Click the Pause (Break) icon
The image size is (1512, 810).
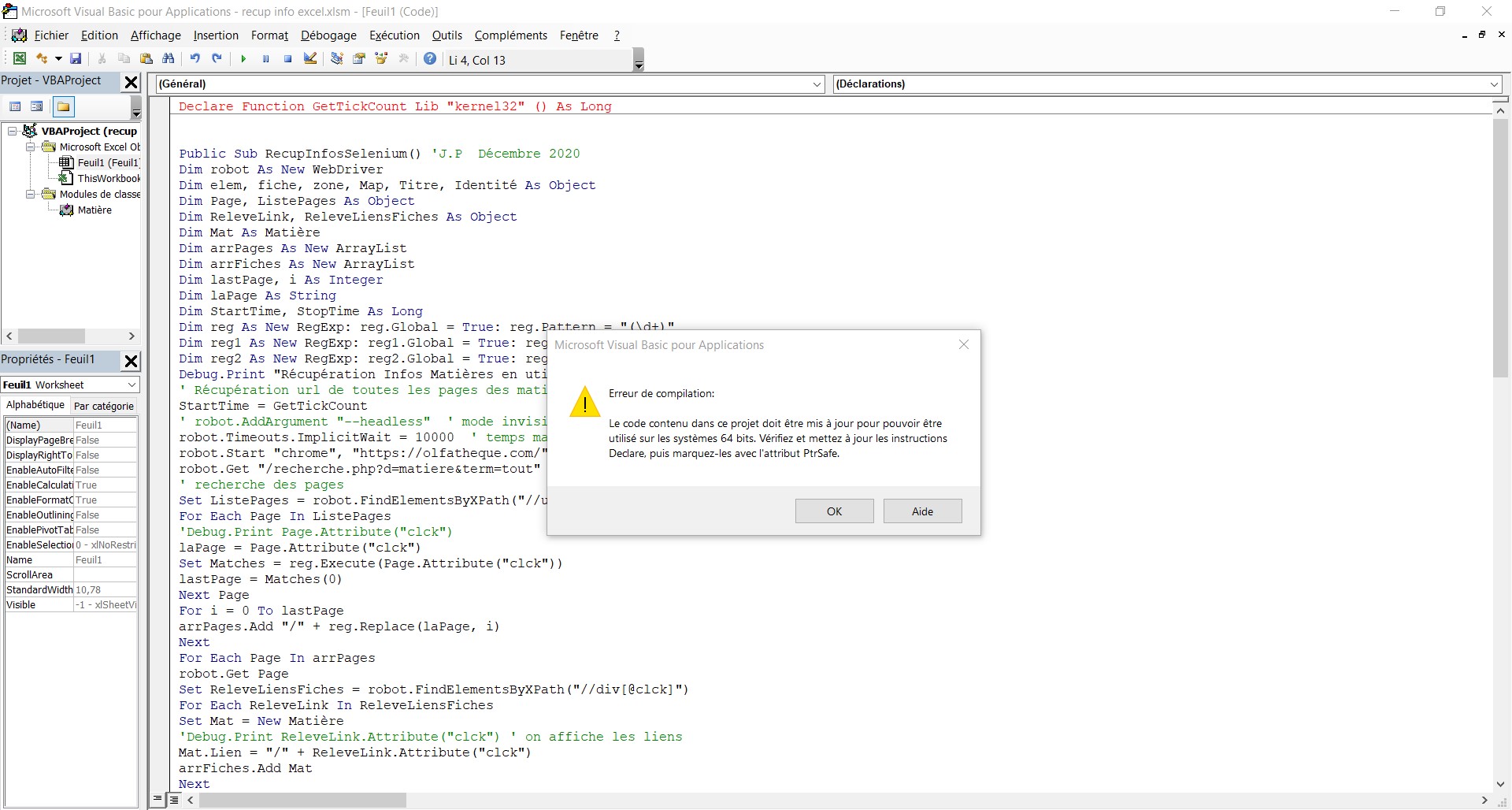265,59
